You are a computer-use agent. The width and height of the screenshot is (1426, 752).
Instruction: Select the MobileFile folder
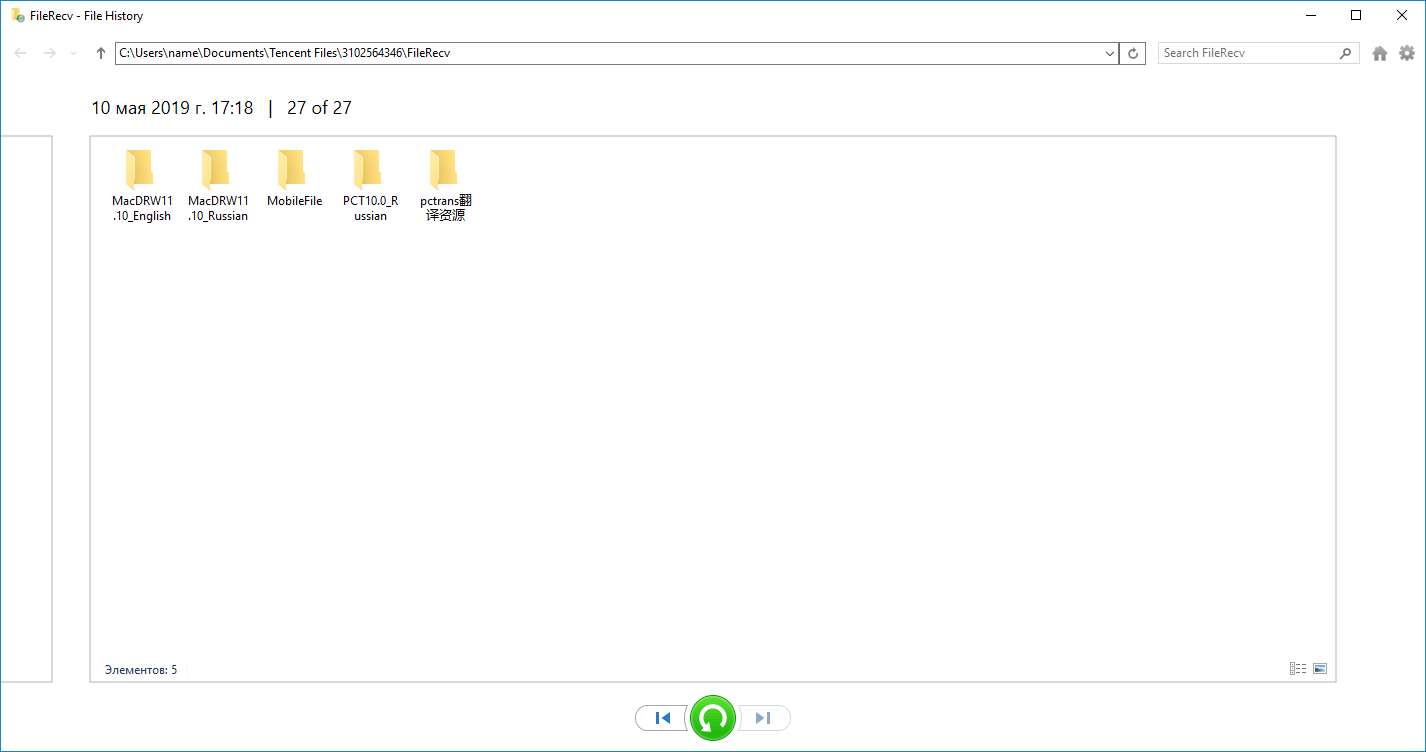[x=294, y=180]
